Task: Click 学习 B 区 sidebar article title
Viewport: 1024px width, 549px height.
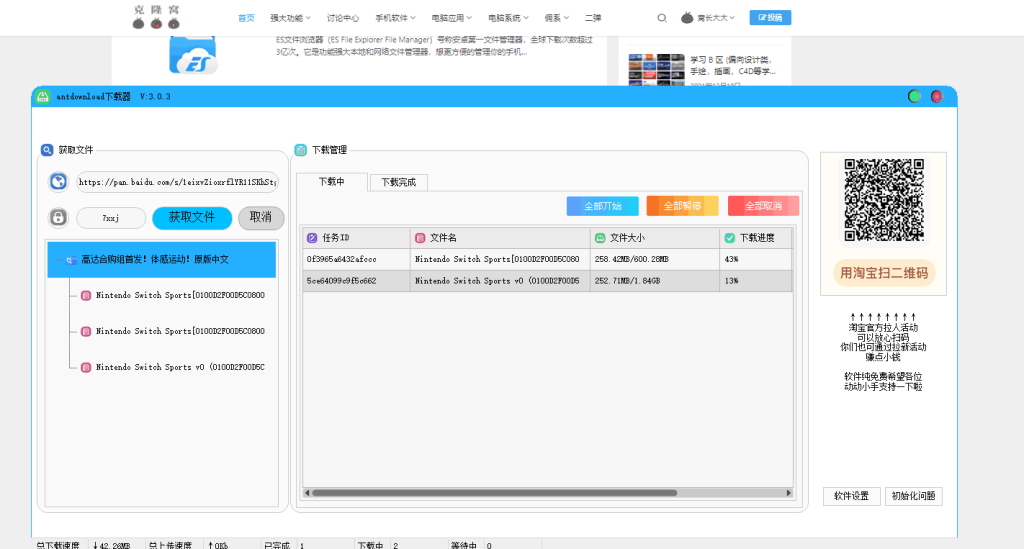Action: 733,65
